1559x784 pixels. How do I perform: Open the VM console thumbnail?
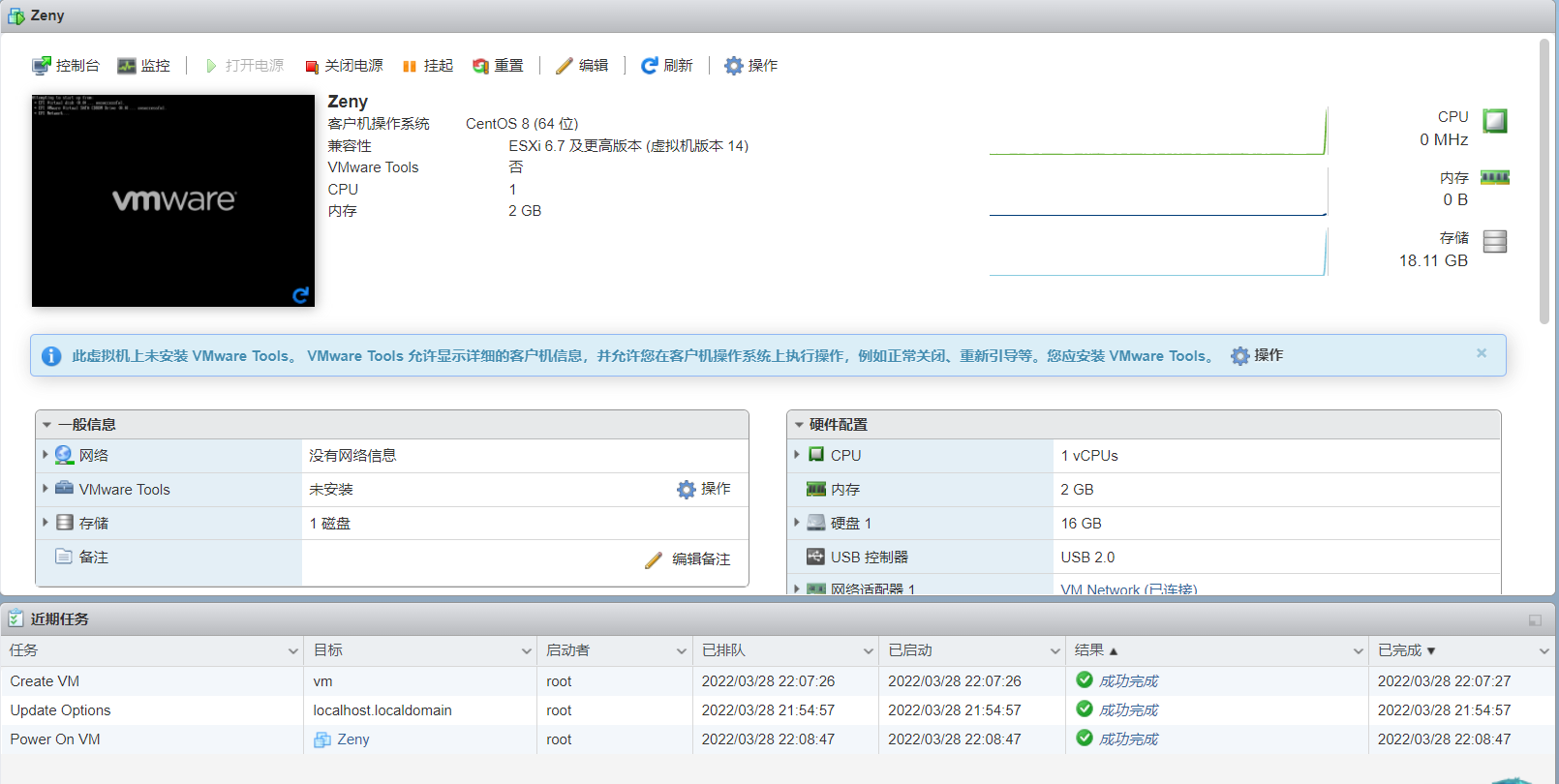point(173,200)
